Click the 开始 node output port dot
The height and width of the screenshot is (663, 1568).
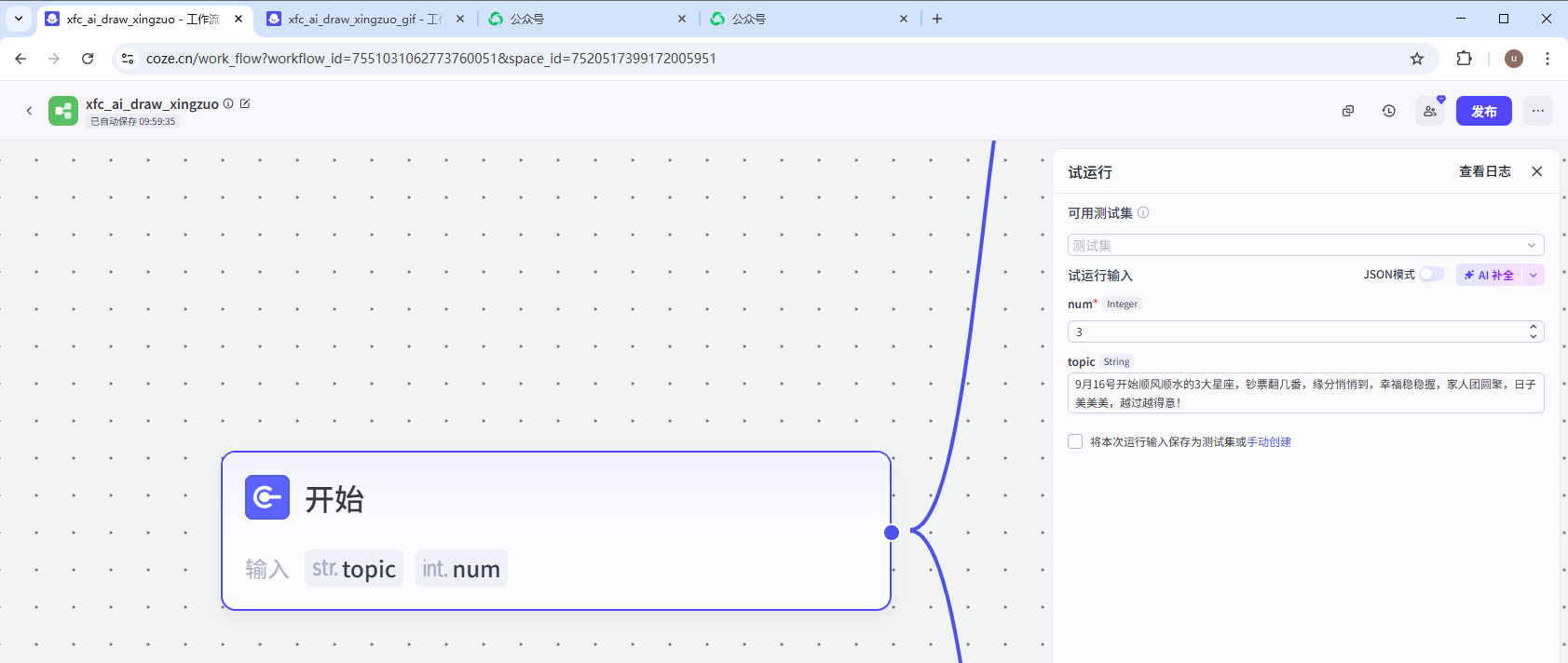tap(892, 533)
